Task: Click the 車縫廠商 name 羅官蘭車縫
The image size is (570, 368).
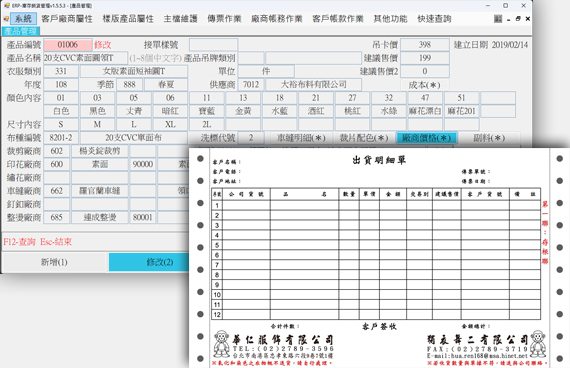Action: coord(100,191)
